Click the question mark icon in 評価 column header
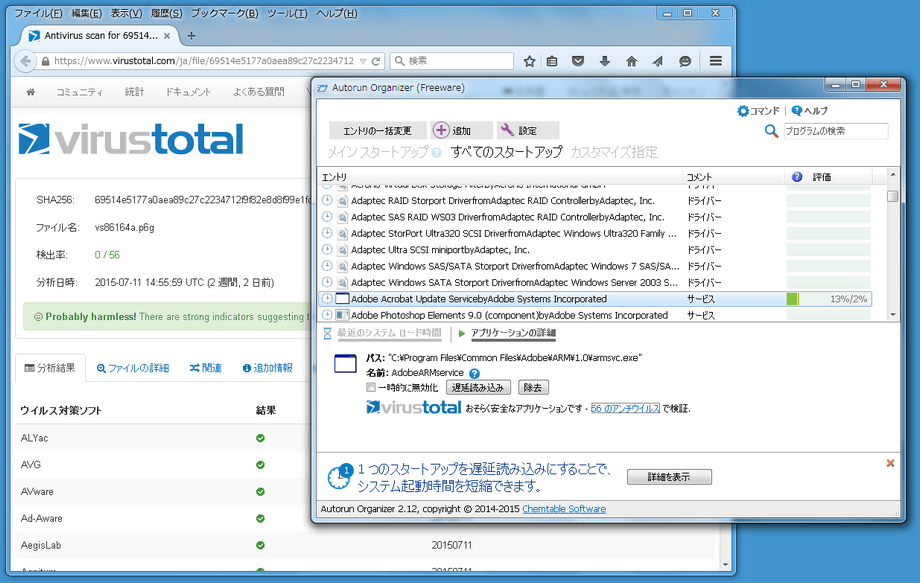Screen dimensions: 920x583 [797, 177]
